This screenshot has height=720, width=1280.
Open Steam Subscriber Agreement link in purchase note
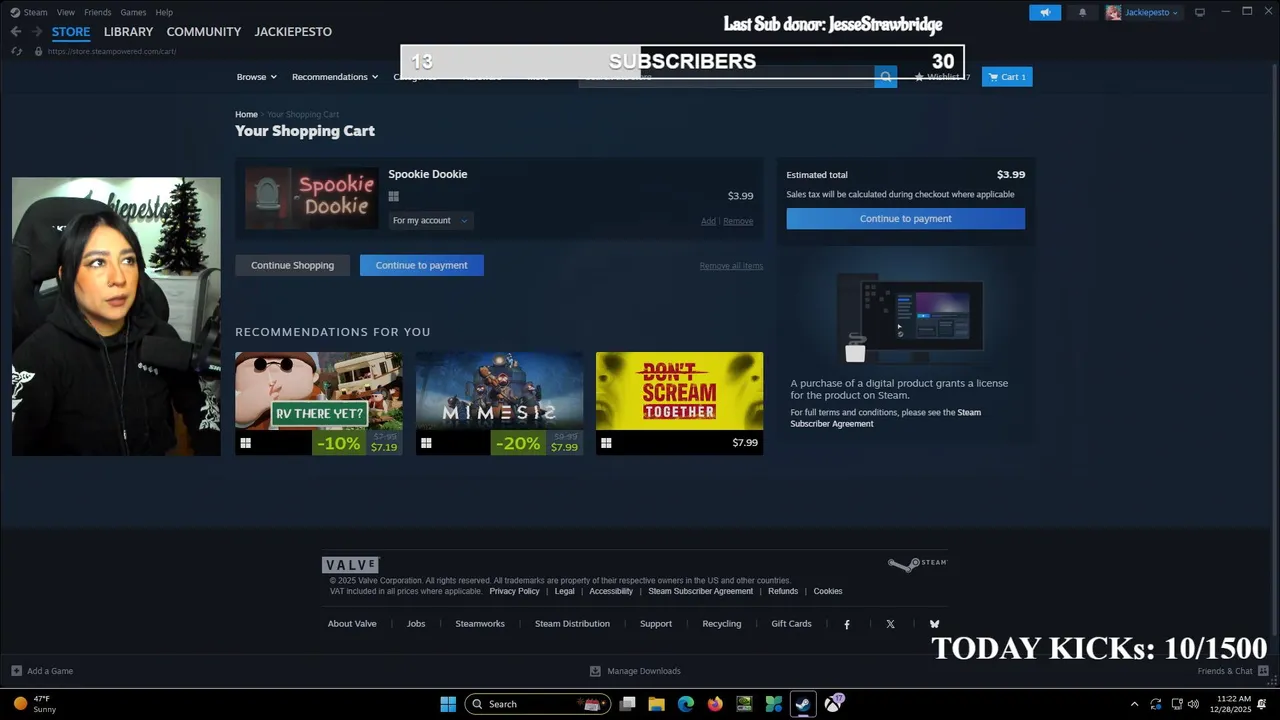click(885, 418)
